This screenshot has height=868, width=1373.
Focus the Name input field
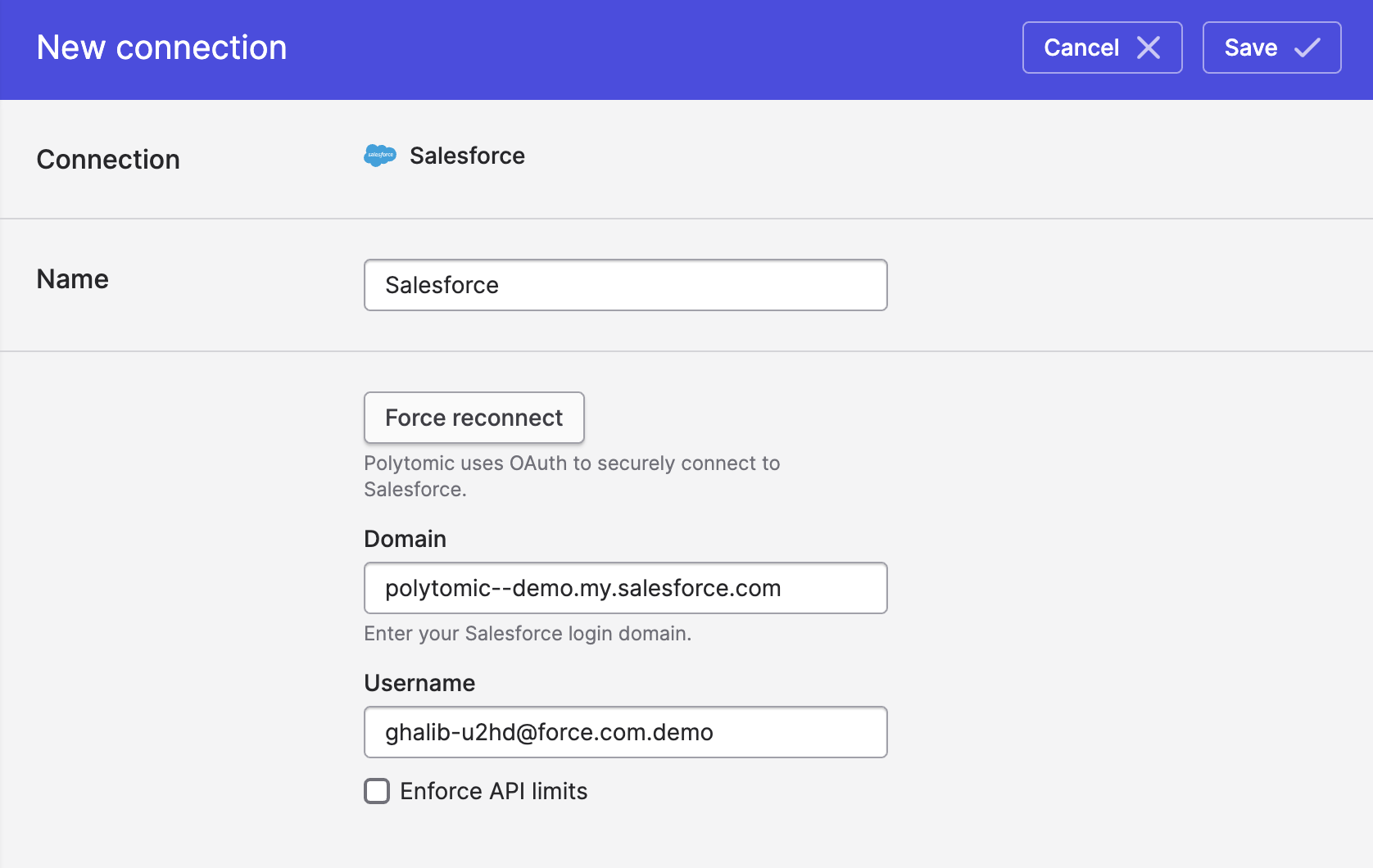pyautogui.click(x=625, y=285)
